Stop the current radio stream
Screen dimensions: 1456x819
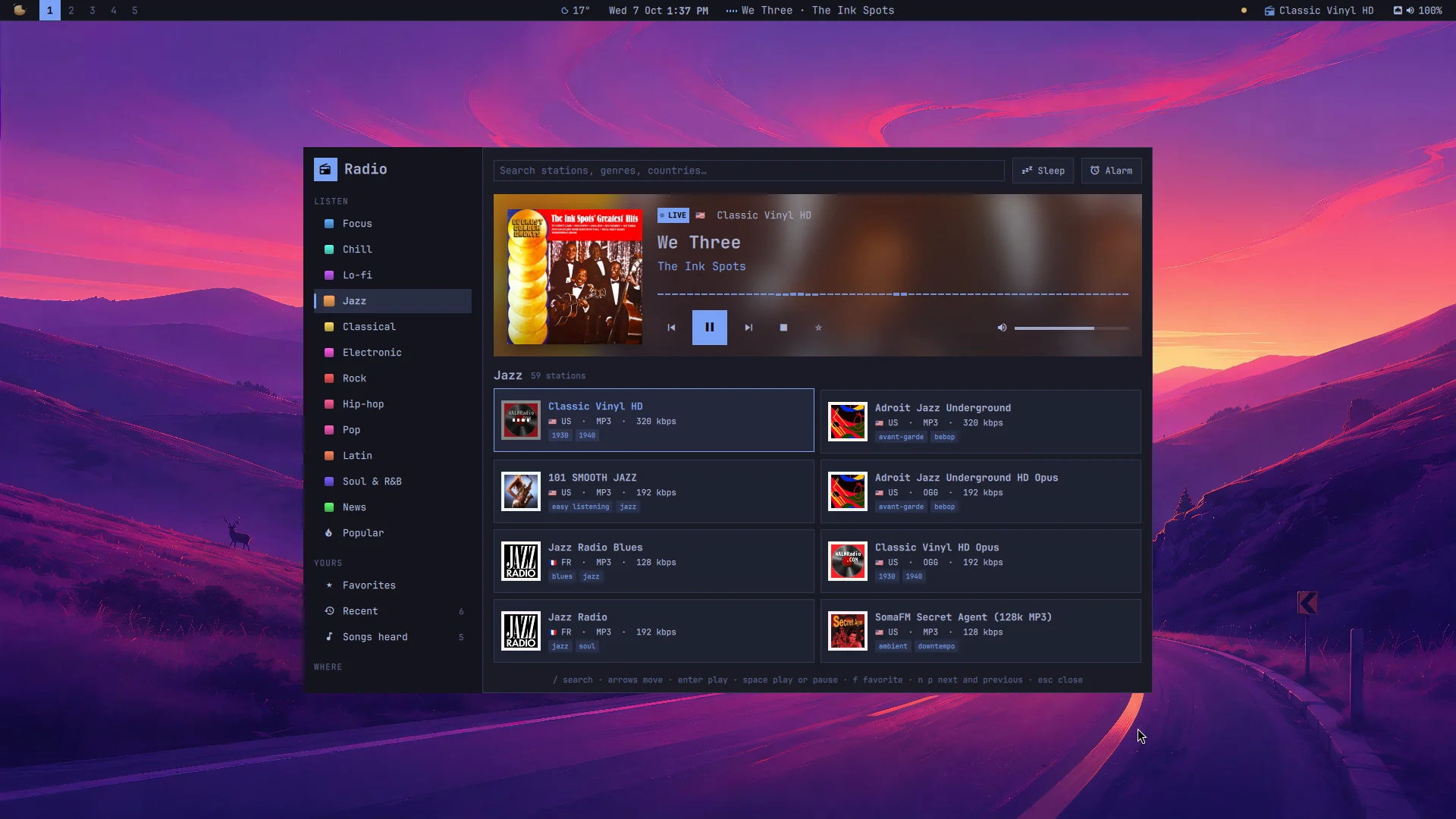pyautogui.click(x=783, y=328)
